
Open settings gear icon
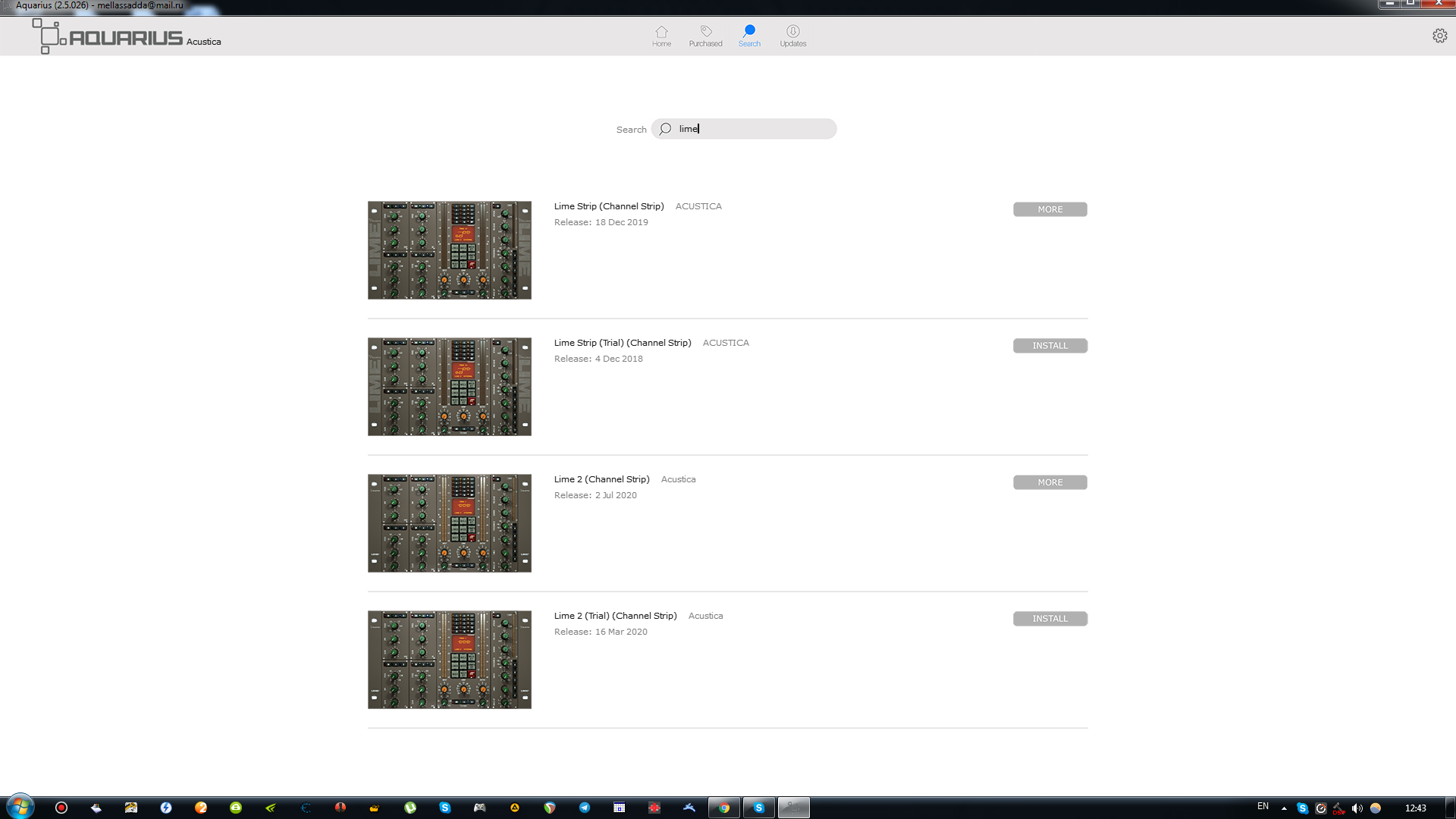(1439, 36)
